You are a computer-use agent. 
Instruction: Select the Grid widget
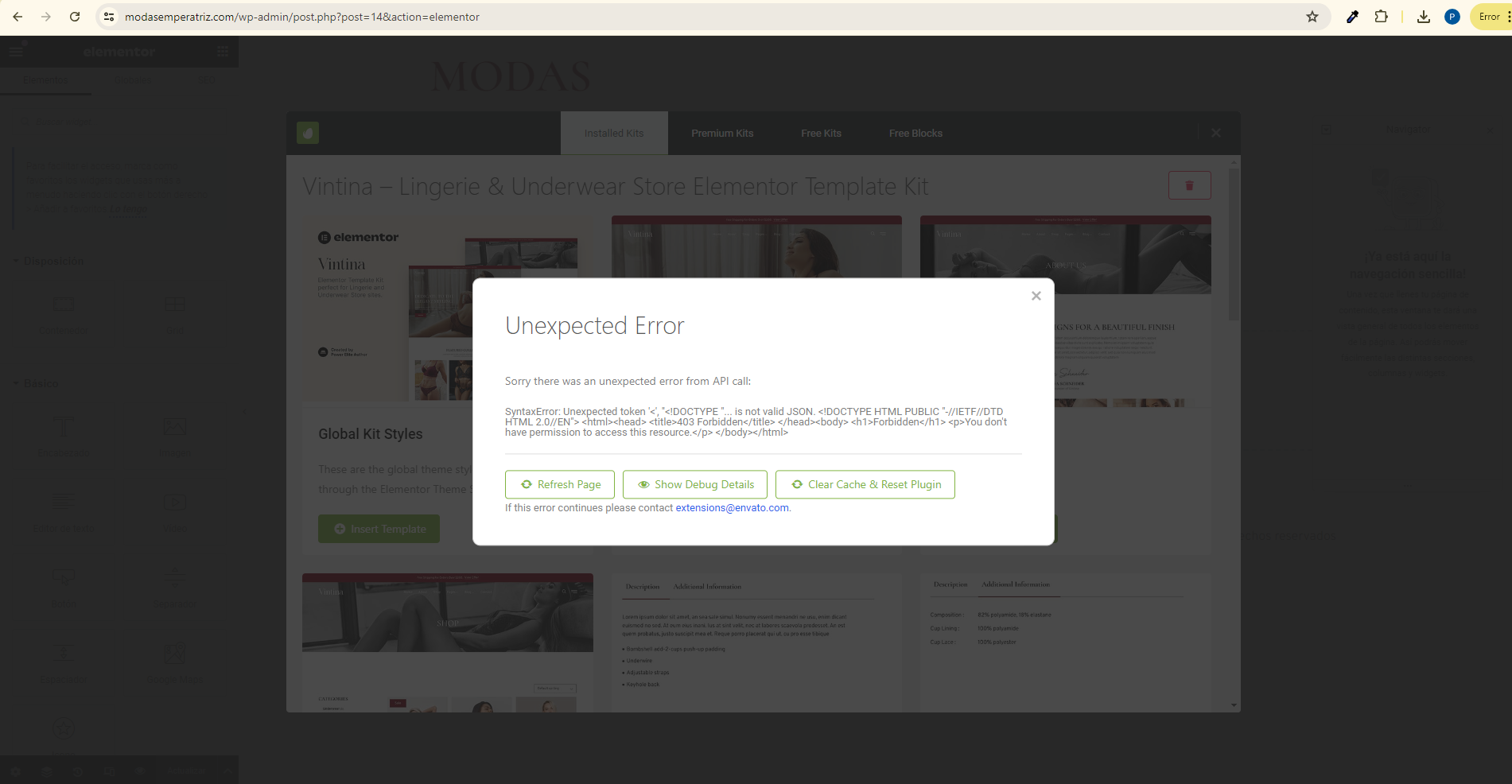click(x=175, y=315)
